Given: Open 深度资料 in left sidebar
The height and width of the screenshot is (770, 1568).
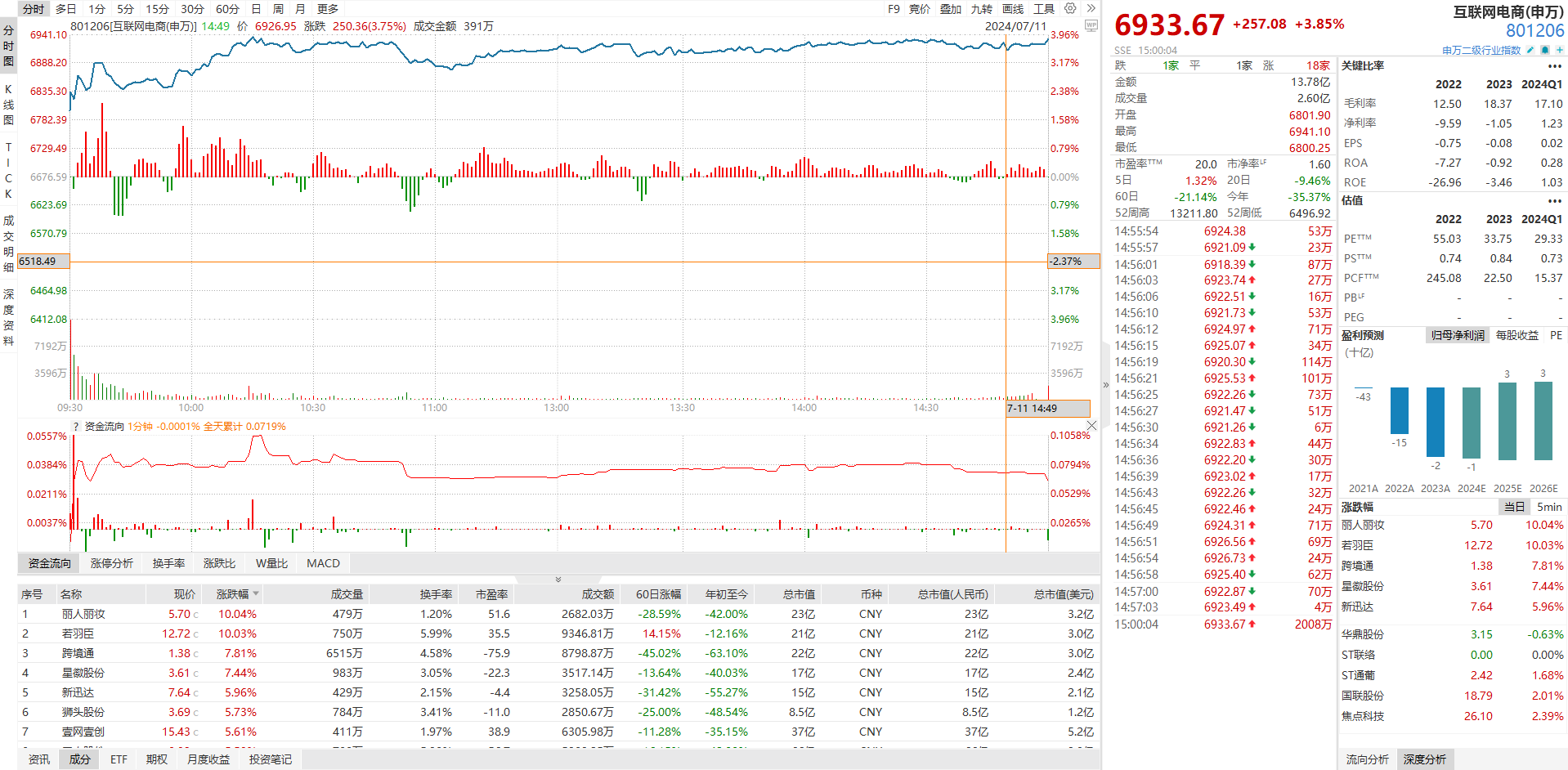Looking at the screenshot, I should coord(8,317).
